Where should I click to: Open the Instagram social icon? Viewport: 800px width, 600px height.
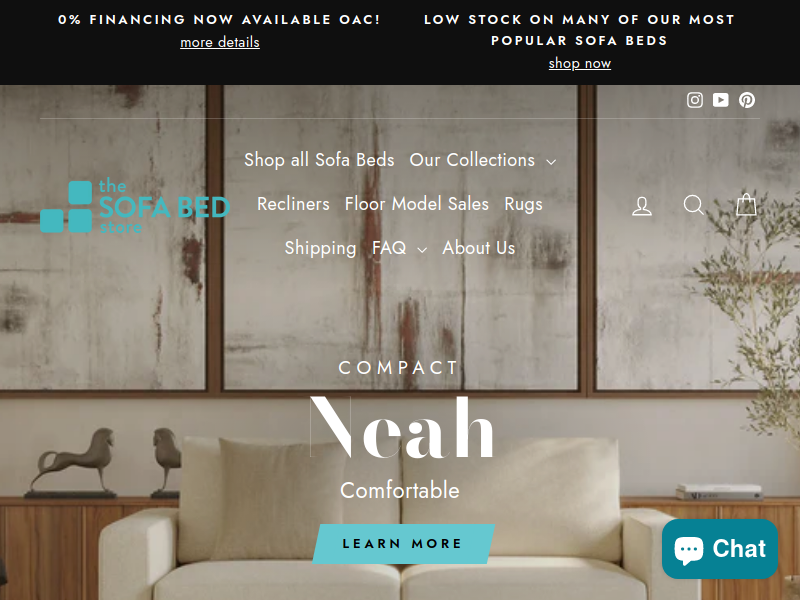(x=694, y=100)
